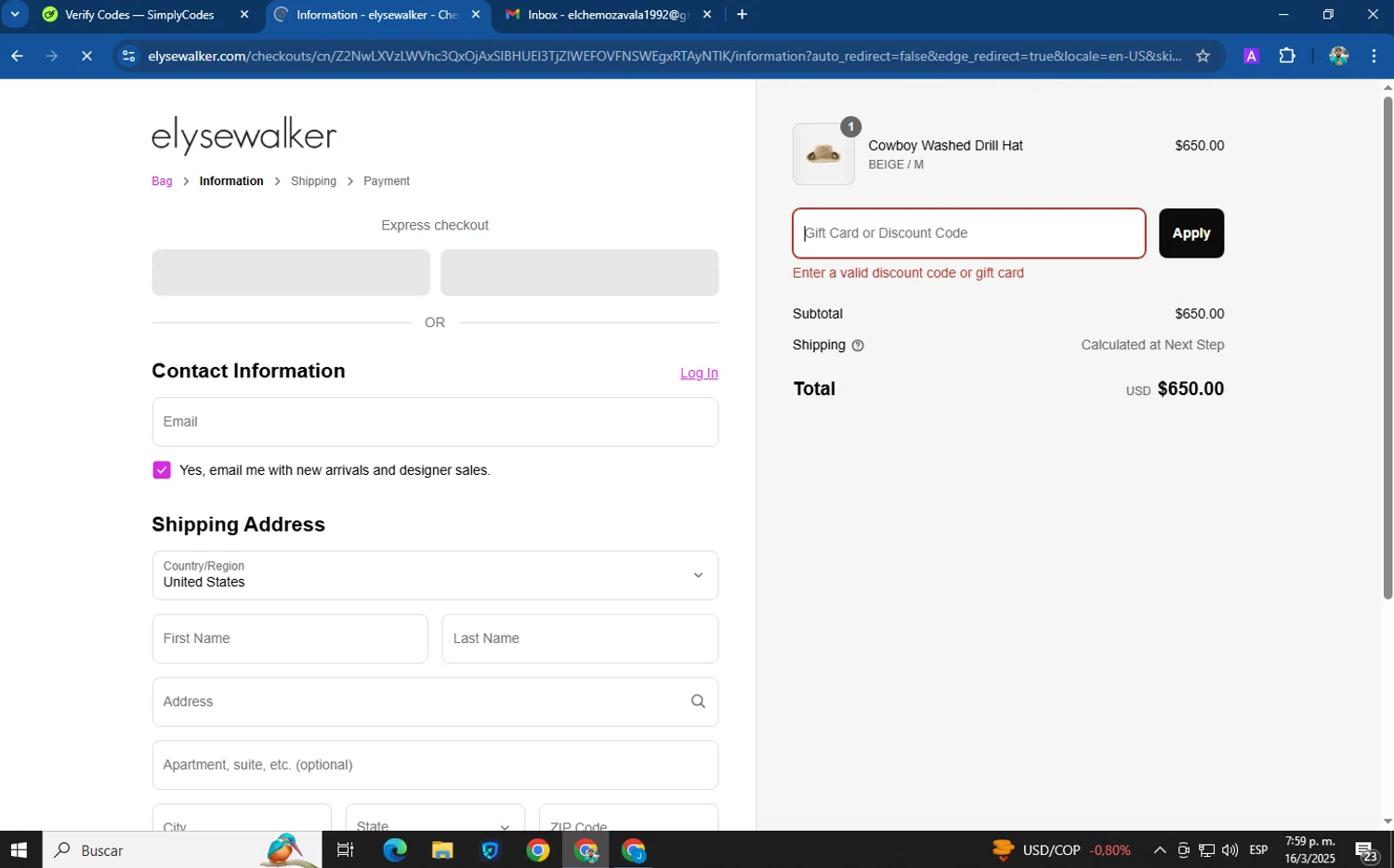1394x868 pixels.
Task: Click the Apartment, suite field
Action: click(x=435, y=765)
